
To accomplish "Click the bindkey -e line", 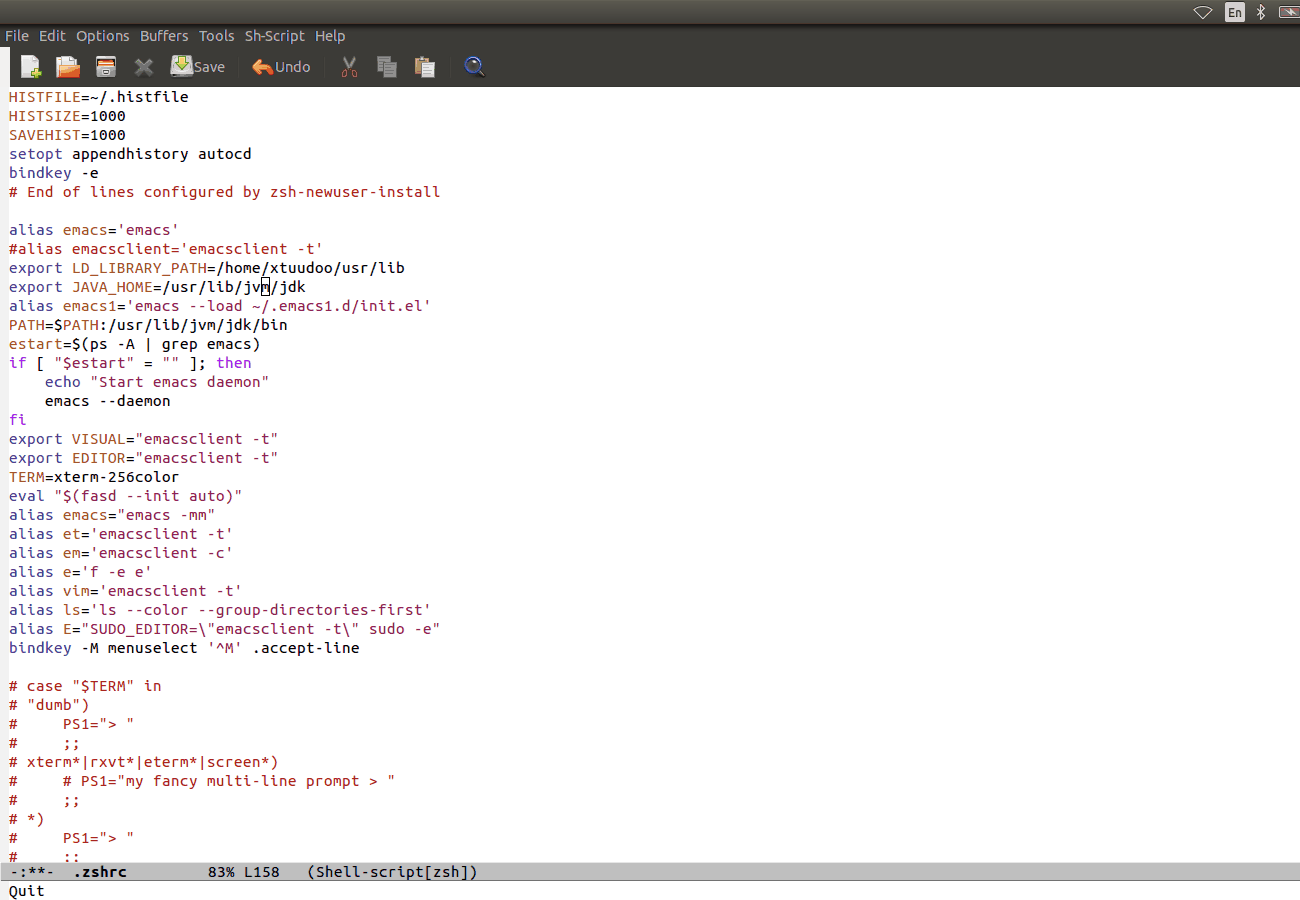I will coord(53,173).
